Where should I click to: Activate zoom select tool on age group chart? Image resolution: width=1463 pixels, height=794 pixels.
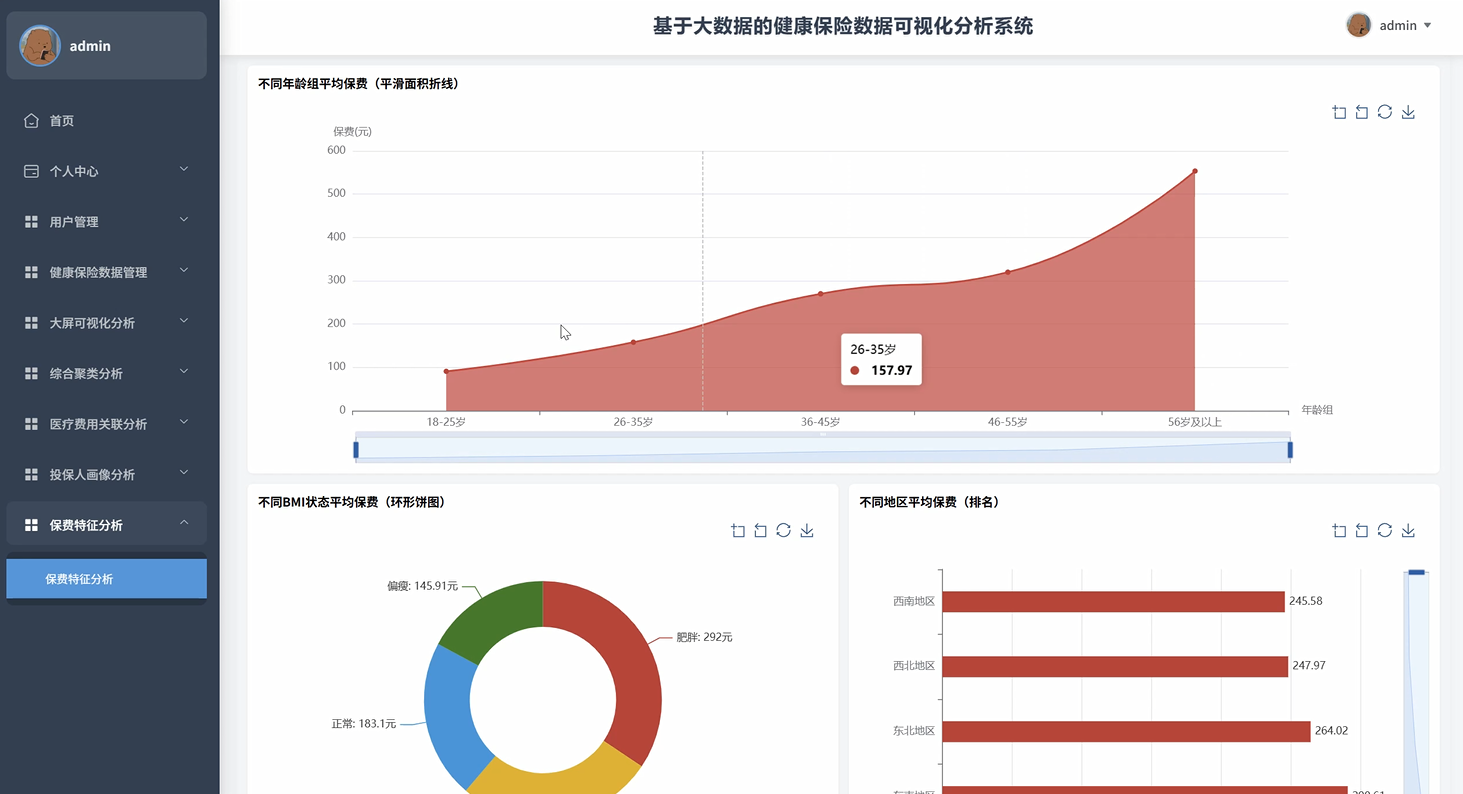tap(1339, 112)
